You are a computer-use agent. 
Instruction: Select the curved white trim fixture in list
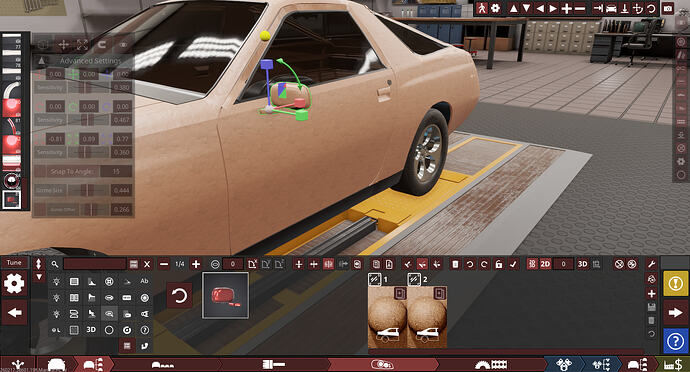tap(11, 89)
